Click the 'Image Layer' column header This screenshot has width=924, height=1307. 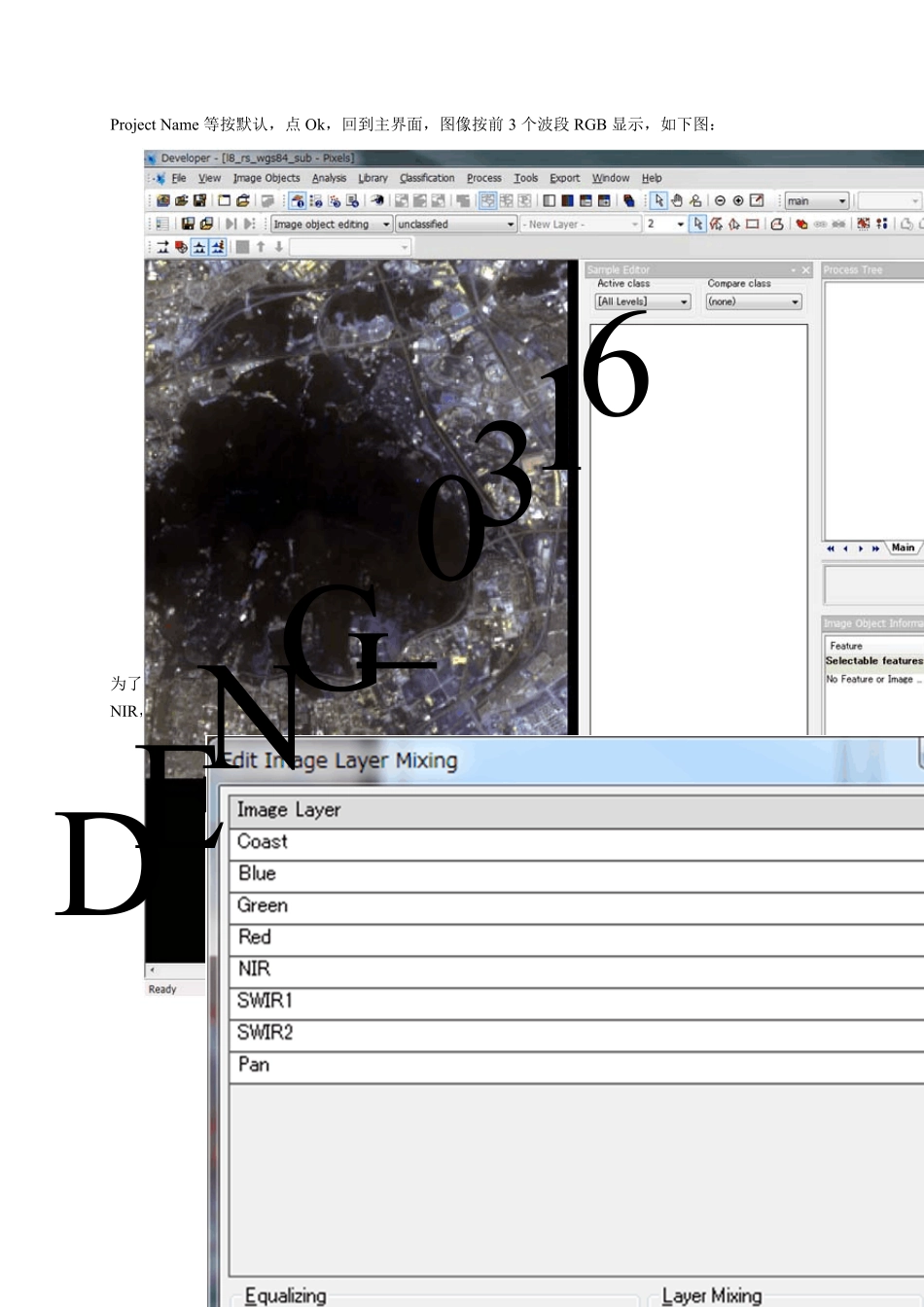pyautogui.click(x=577, y=810)
